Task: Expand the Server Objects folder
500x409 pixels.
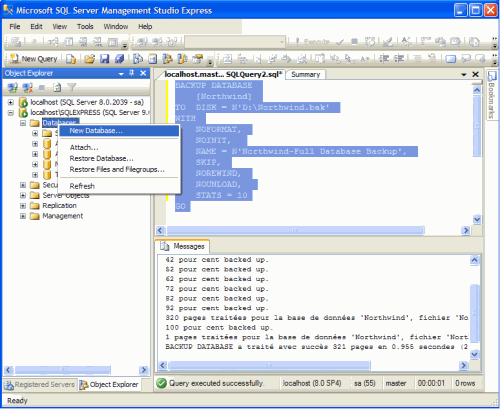Action: [x=23, y=195]
